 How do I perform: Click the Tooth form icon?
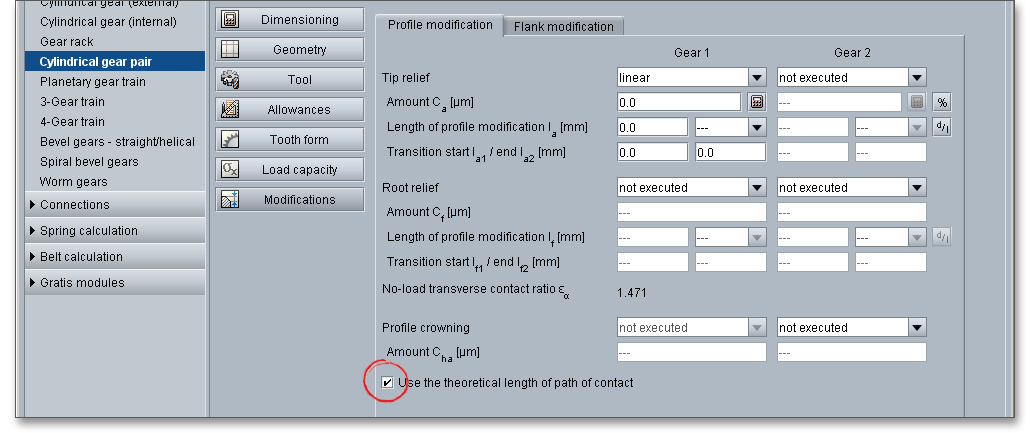click(229, 139)
